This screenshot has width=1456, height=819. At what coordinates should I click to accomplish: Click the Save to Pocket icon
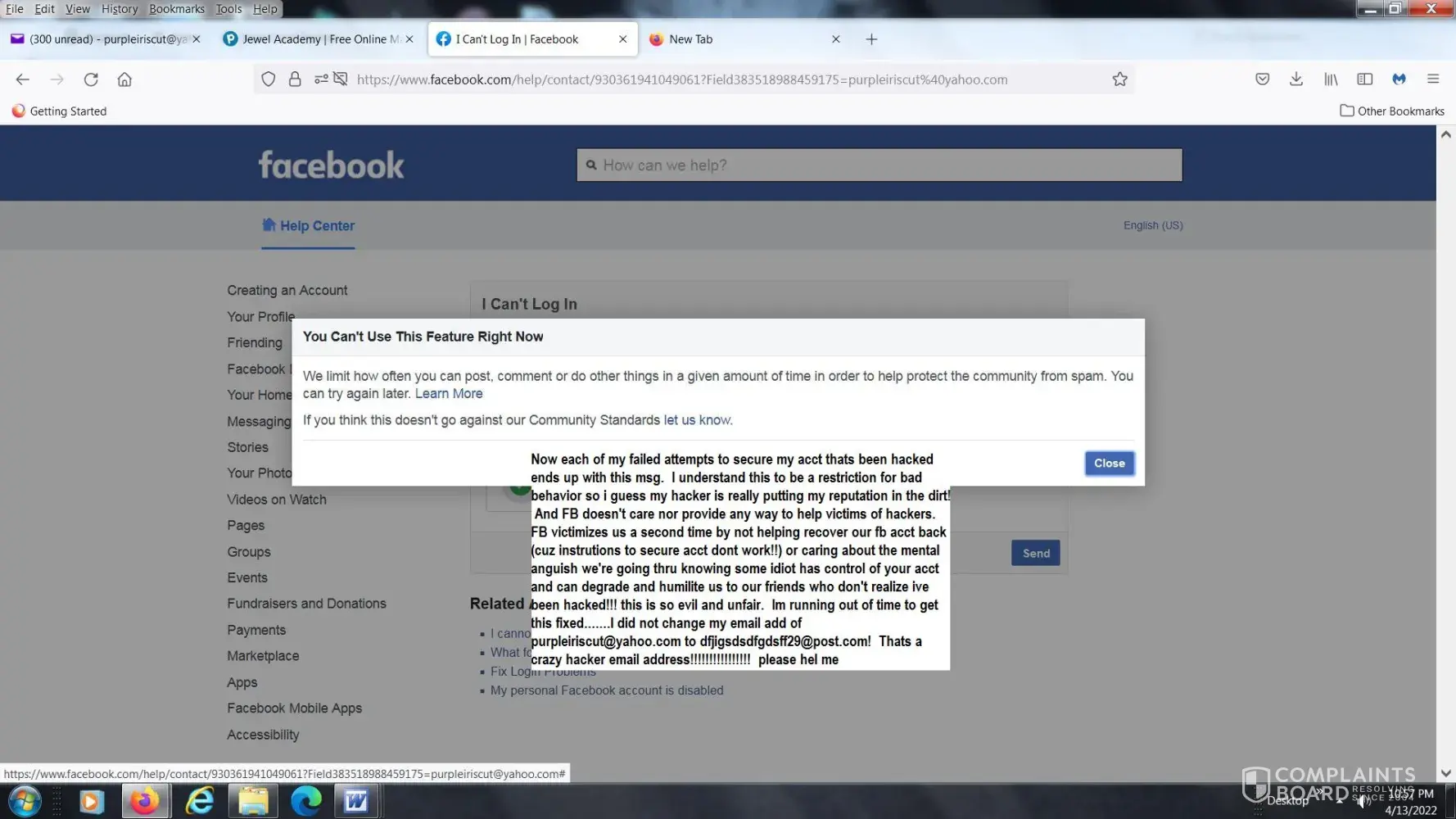point(1262,79)
